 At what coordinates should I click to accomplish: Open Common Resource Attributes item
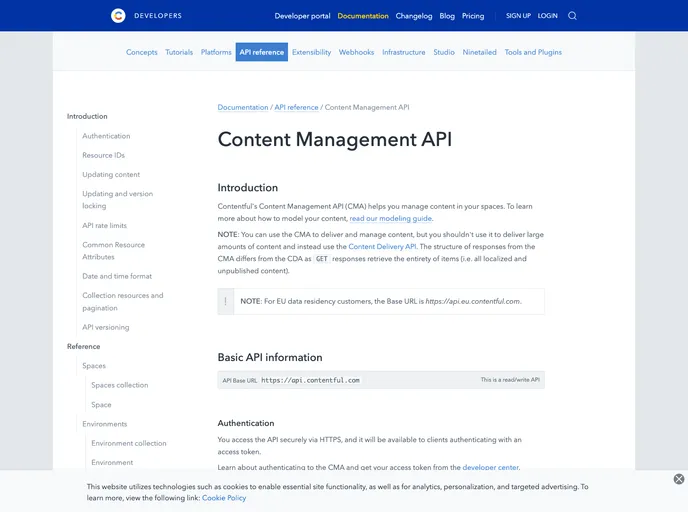point(114,251)
